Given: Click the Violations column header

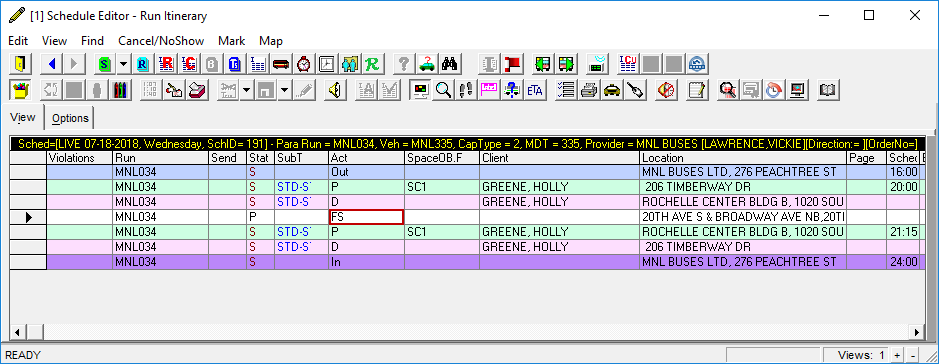Looking at the screenshot, I should click(x=80, y=158).
